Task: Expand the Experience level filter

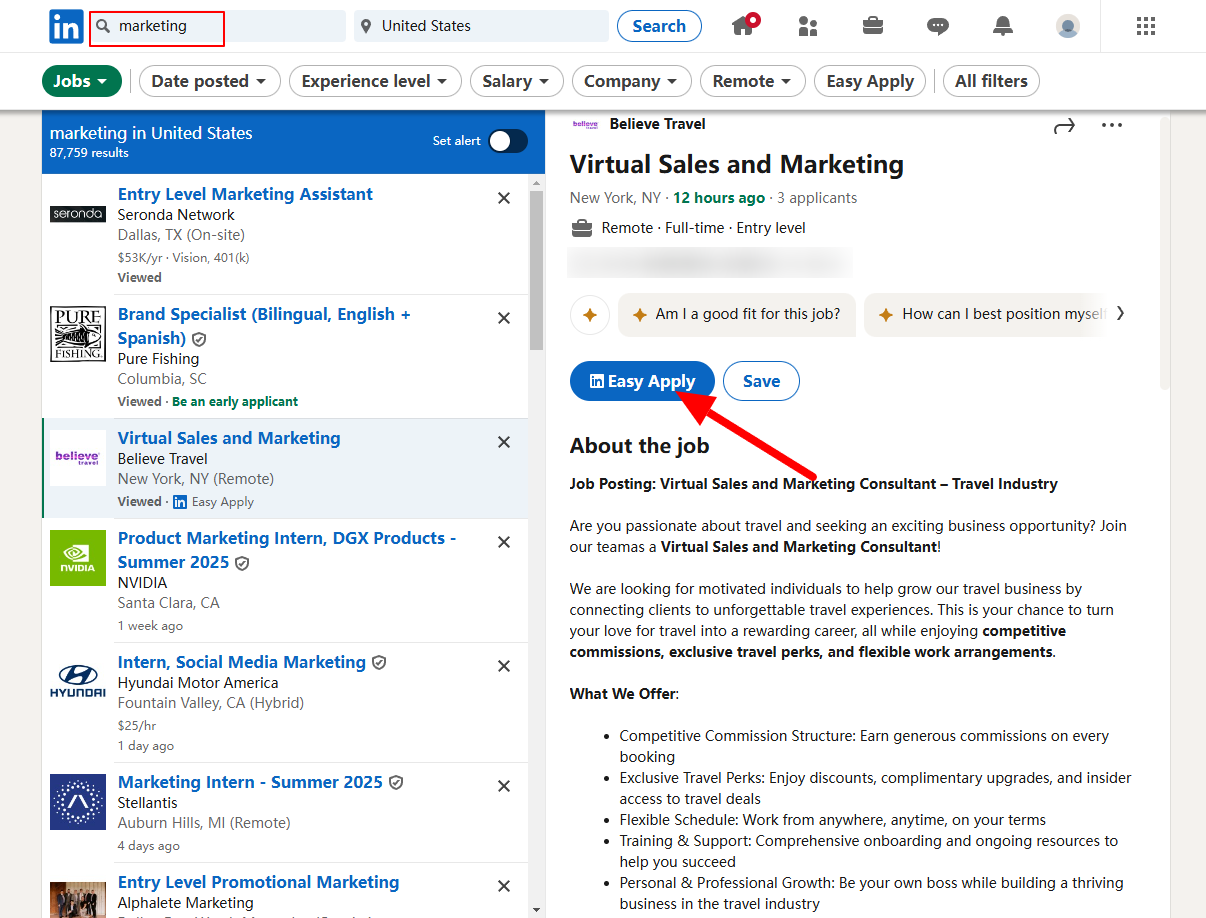Action: coord(375,81)
